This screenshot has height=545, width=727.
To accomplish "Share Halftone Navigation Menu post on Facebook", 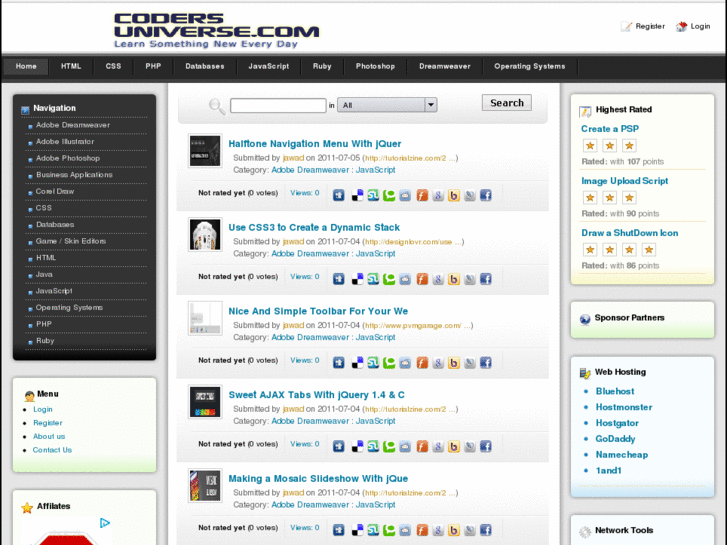I will pyautogui.click(x=485, y=195).
